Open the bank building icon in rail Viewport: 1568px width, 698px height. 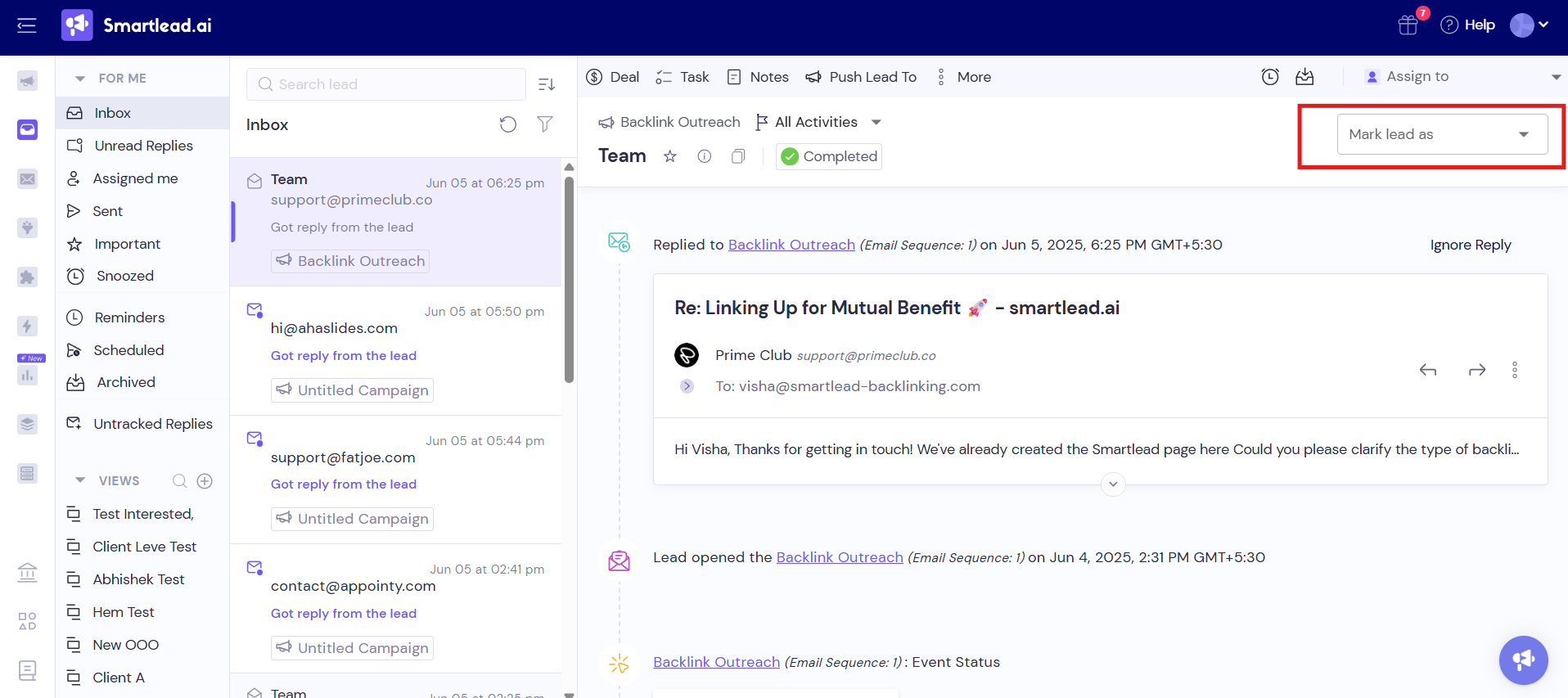point(27,572)
